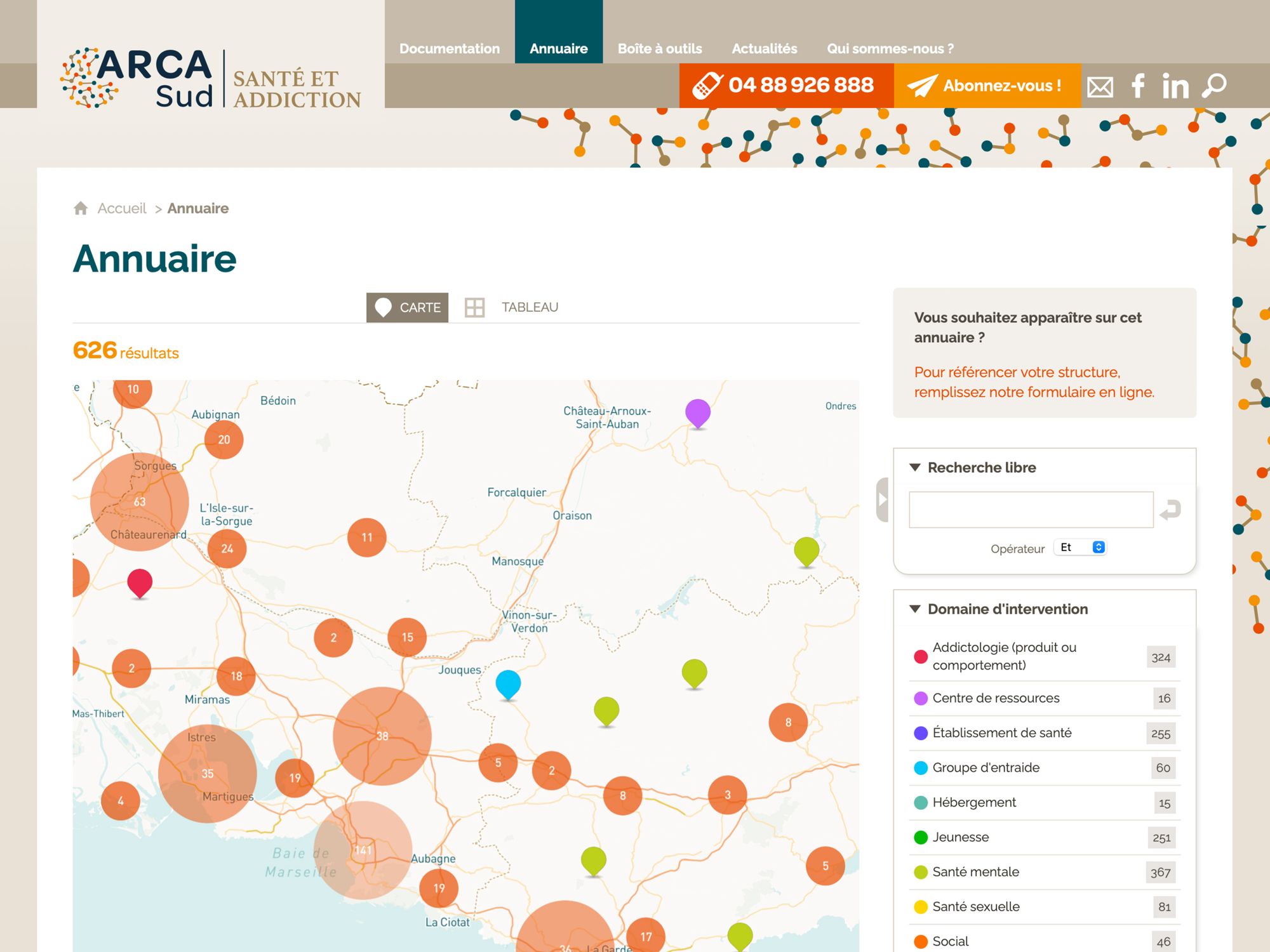Click the purple map pin marker
Image resolution: width=1270 pixels, height=952 pixels.
click(x=697, y=413)
